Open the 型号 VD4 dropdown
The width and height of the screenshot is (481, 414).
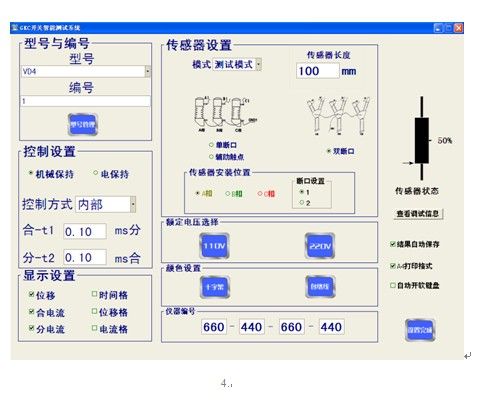point(147,71)
